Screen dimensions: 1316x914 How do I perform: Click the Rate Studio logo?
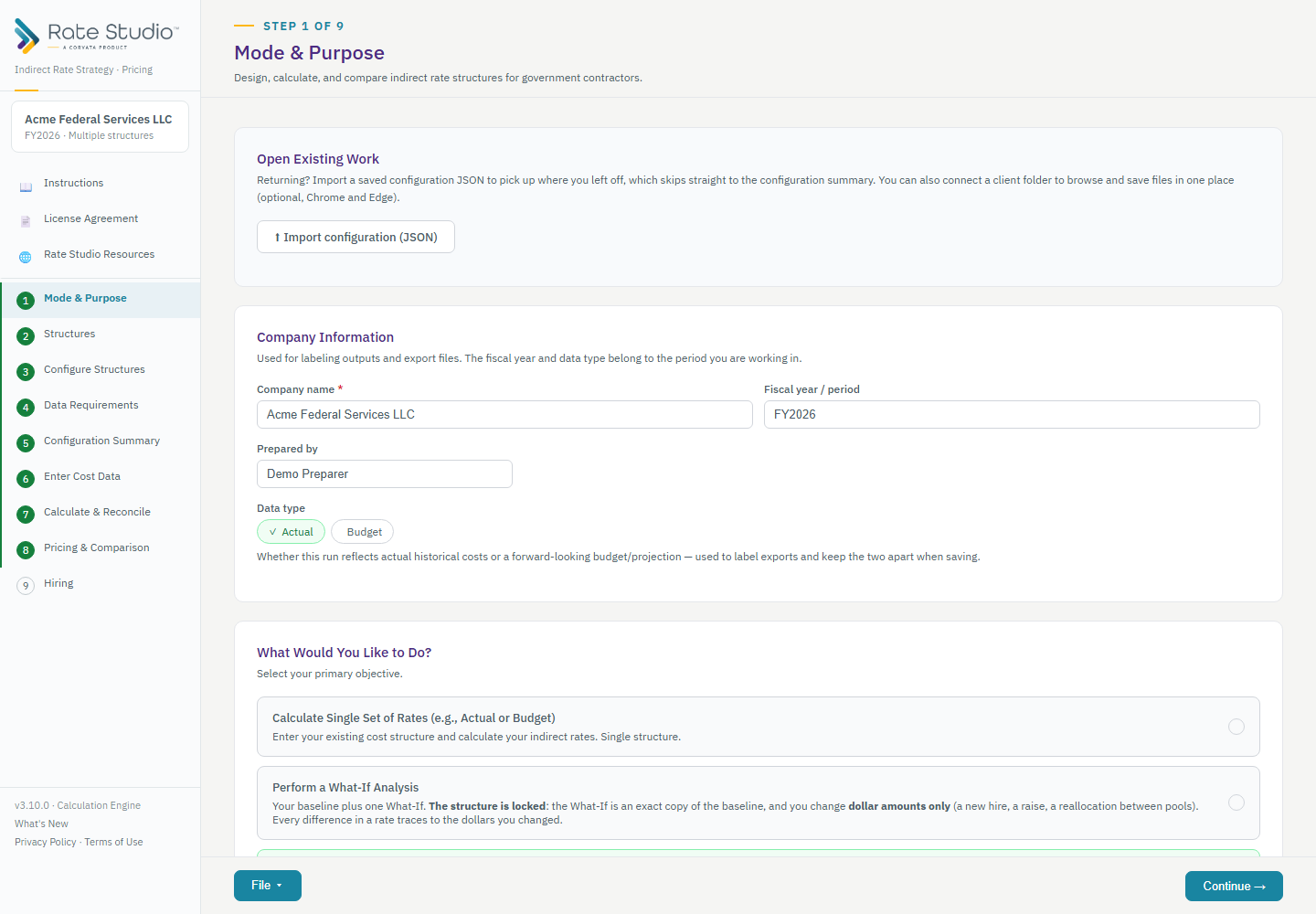click(x=96, y=36)
